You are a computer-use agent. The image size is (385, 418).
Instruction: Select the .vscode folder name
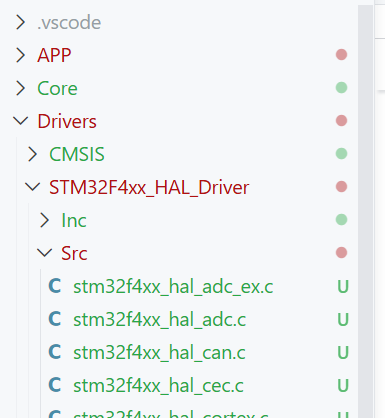(69, 23)
